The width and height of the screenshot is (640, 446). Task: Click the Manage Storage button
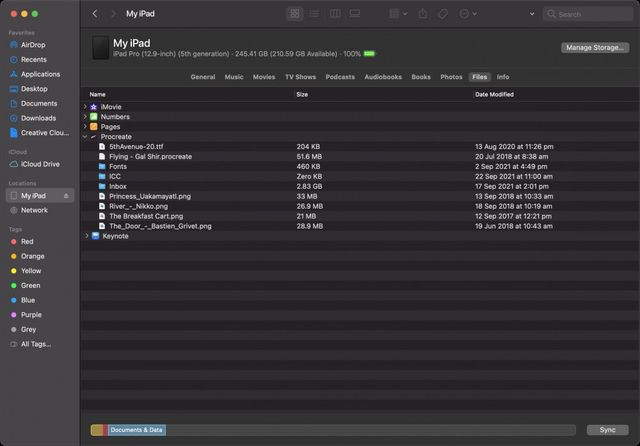pyautogui.click(x=595, y=47)
